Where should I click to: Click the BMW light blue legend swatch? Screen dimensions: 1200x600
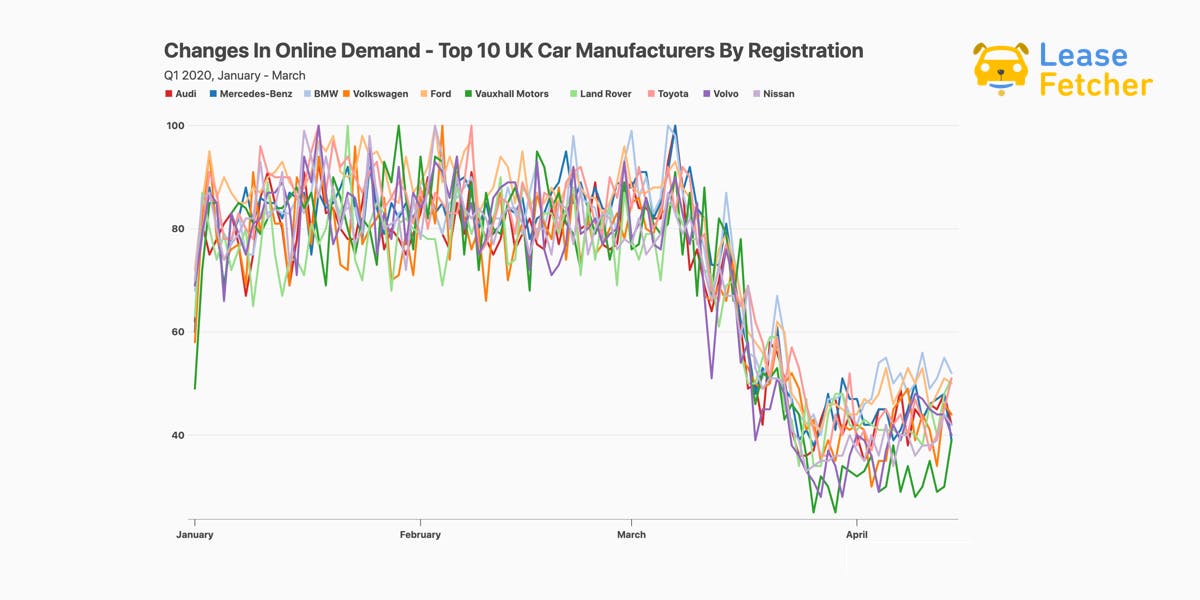[x=307, y=94]
